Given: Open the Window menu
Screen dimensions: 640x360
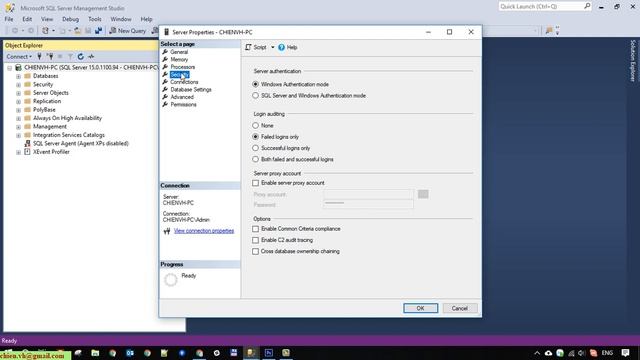Looking at the screenshot, I should point(121,19).
